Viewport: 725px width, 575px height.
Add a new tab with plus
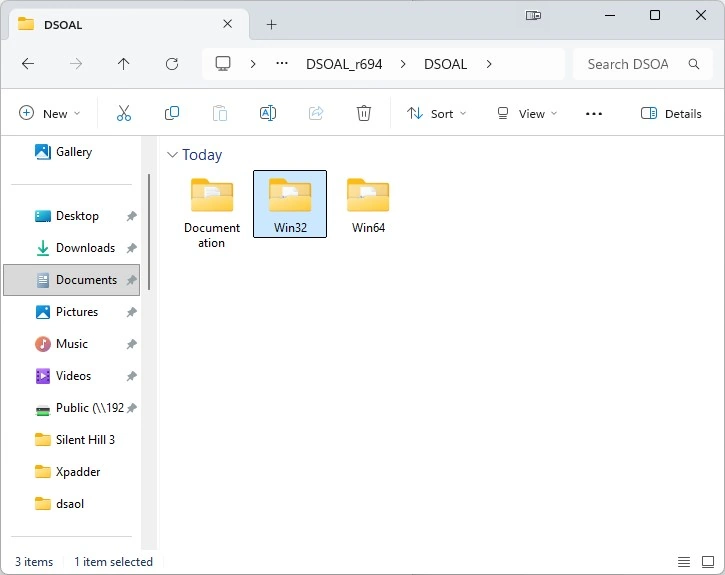point(271,24)
